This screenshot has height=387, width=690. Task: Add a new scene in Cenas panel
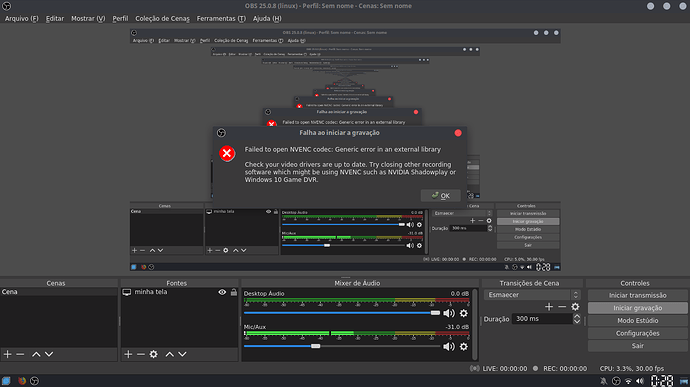point(7,354)
